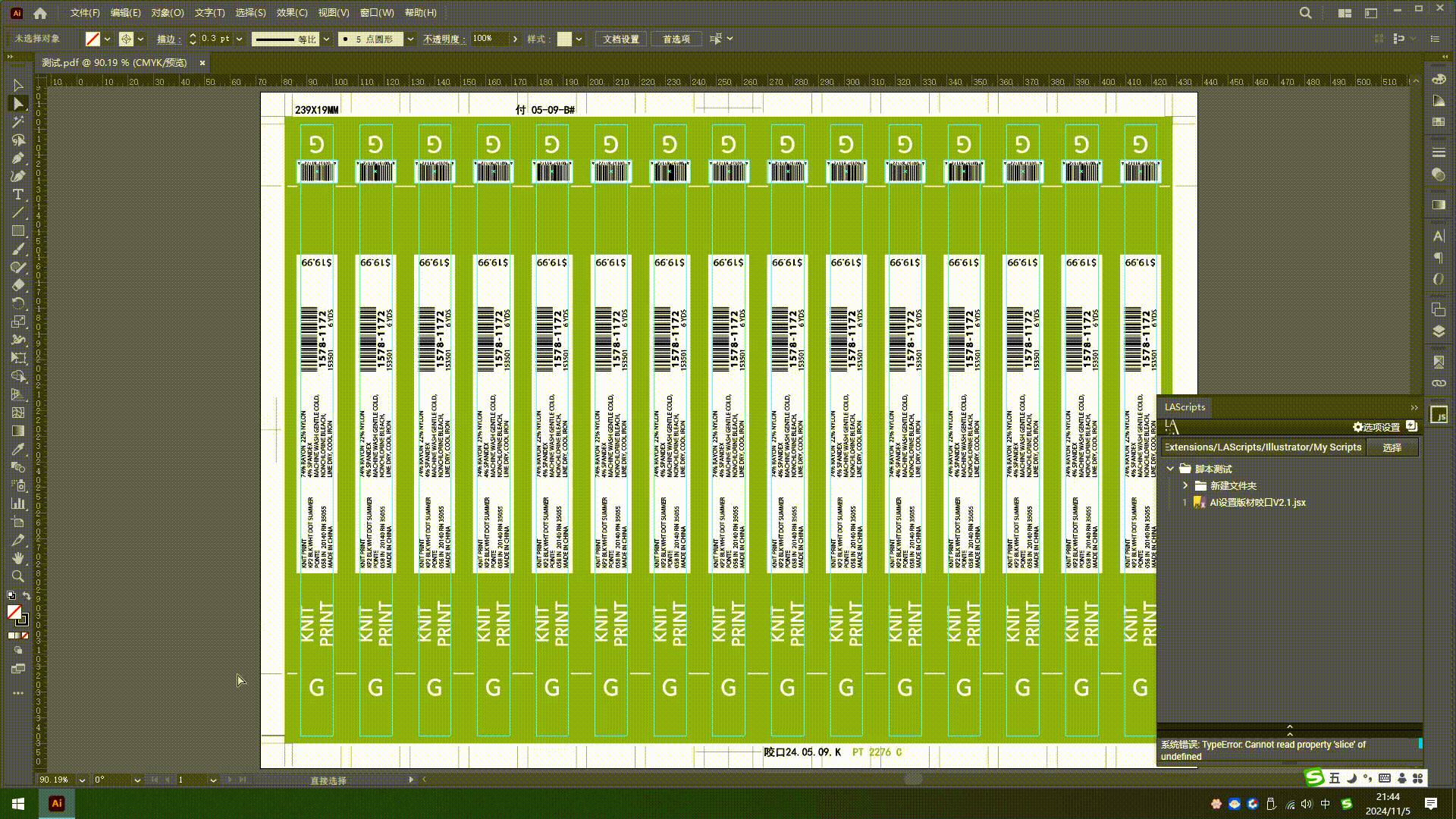
Task: Select the Pen tool
Action: pyautogui.click(x=18, y=158)
